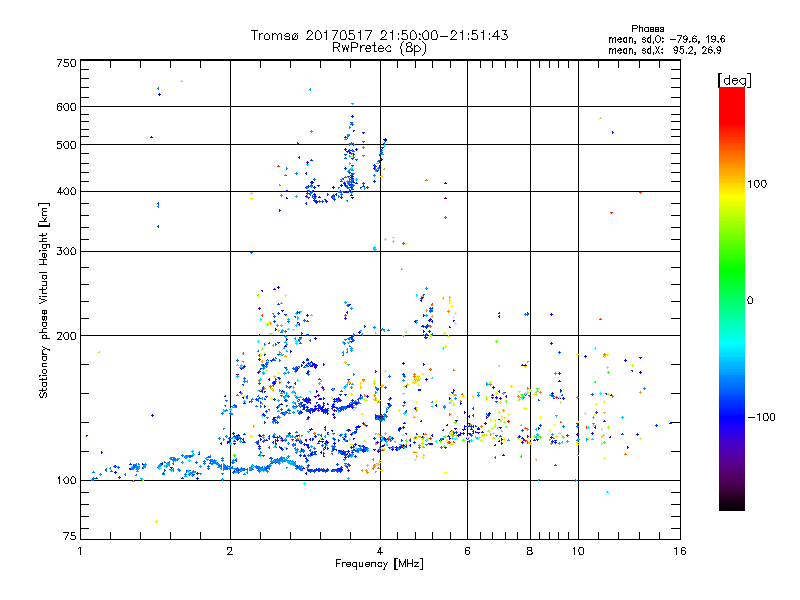Click the 'mean, sd,X: 95.2, 26.9' line
800x600 pixels.
click(x=664, y=50)
